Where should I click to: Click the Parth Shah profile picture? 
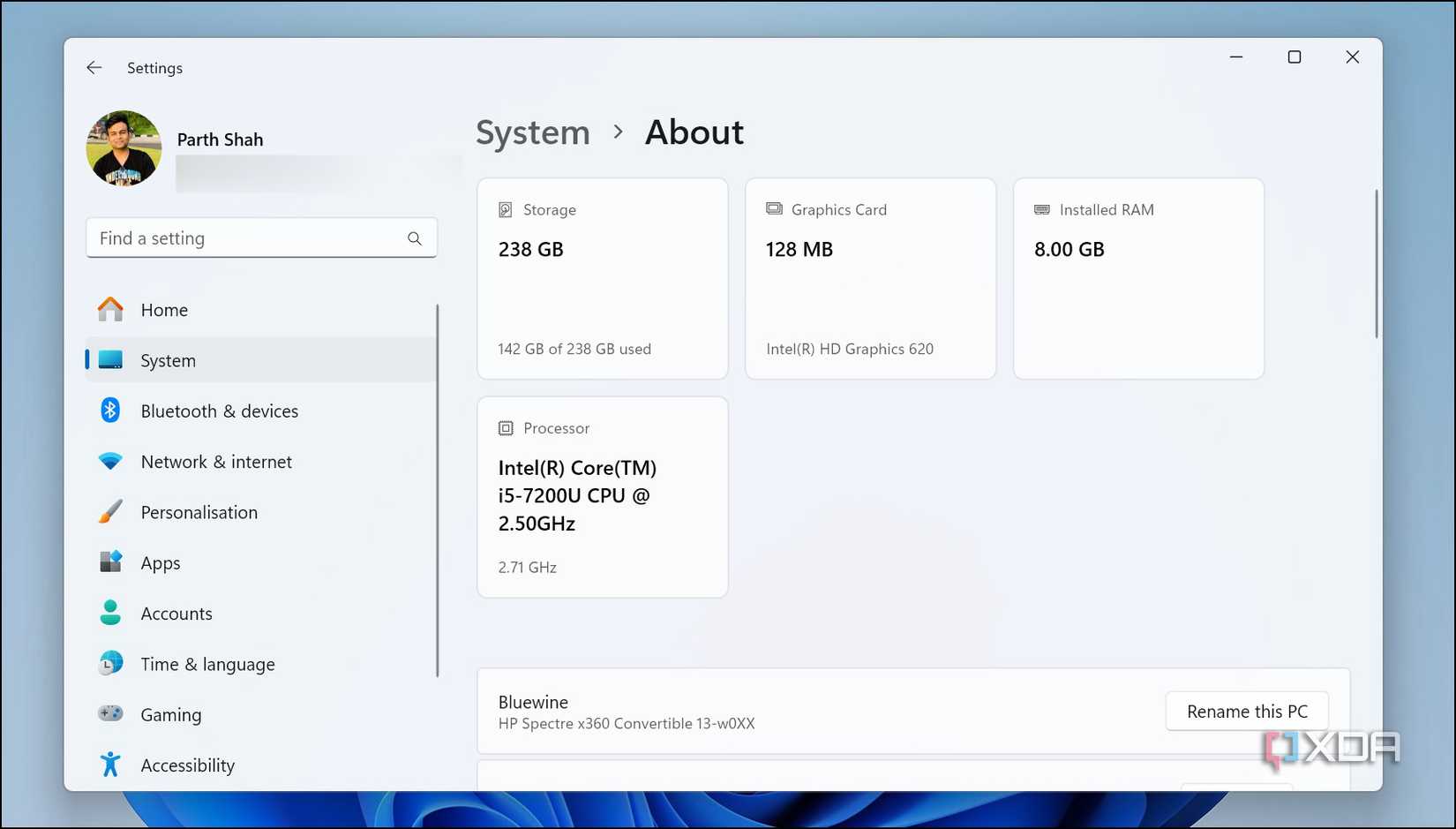pos(124,148)
